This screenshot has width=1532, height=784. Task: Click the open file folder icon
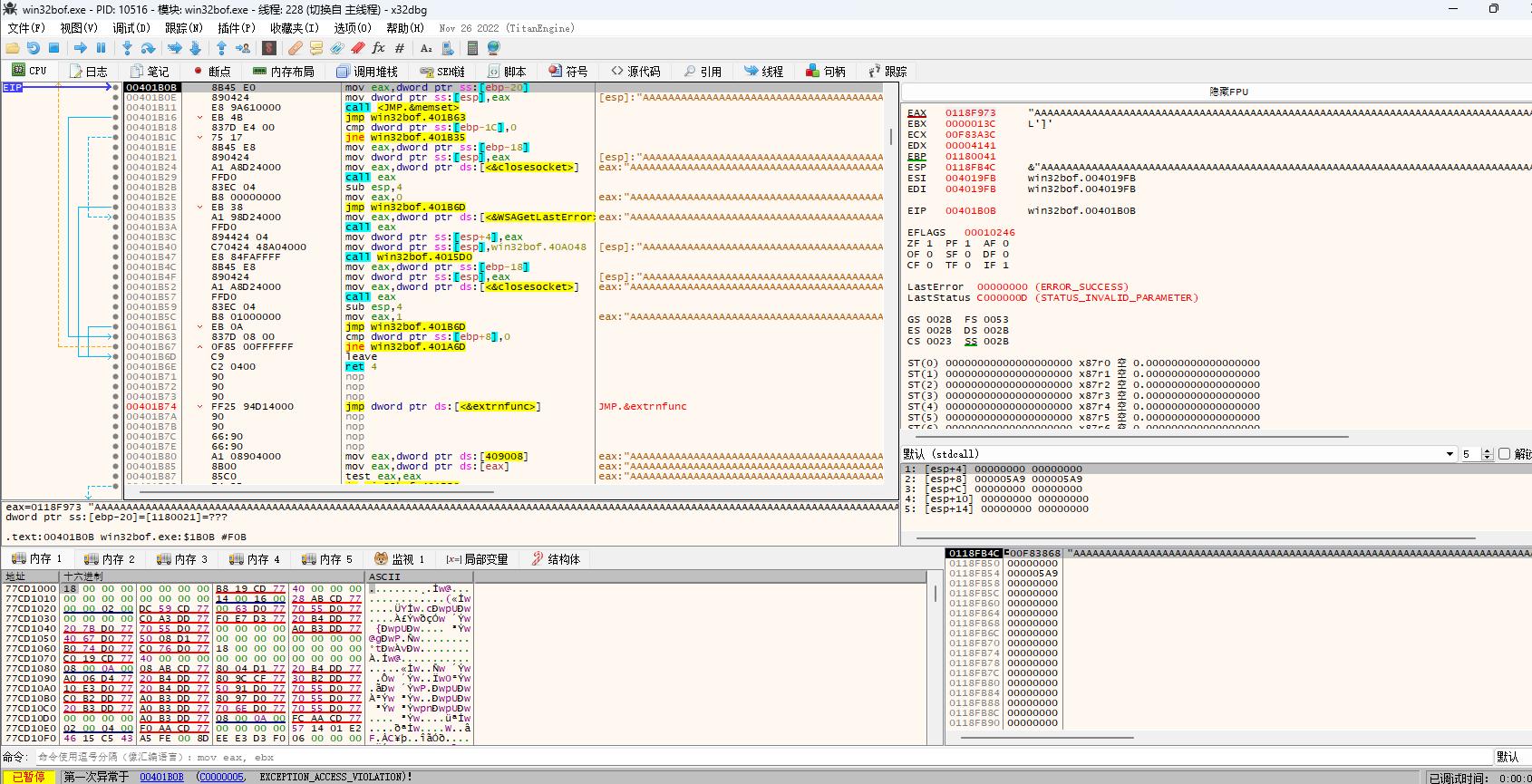[13, 48]
